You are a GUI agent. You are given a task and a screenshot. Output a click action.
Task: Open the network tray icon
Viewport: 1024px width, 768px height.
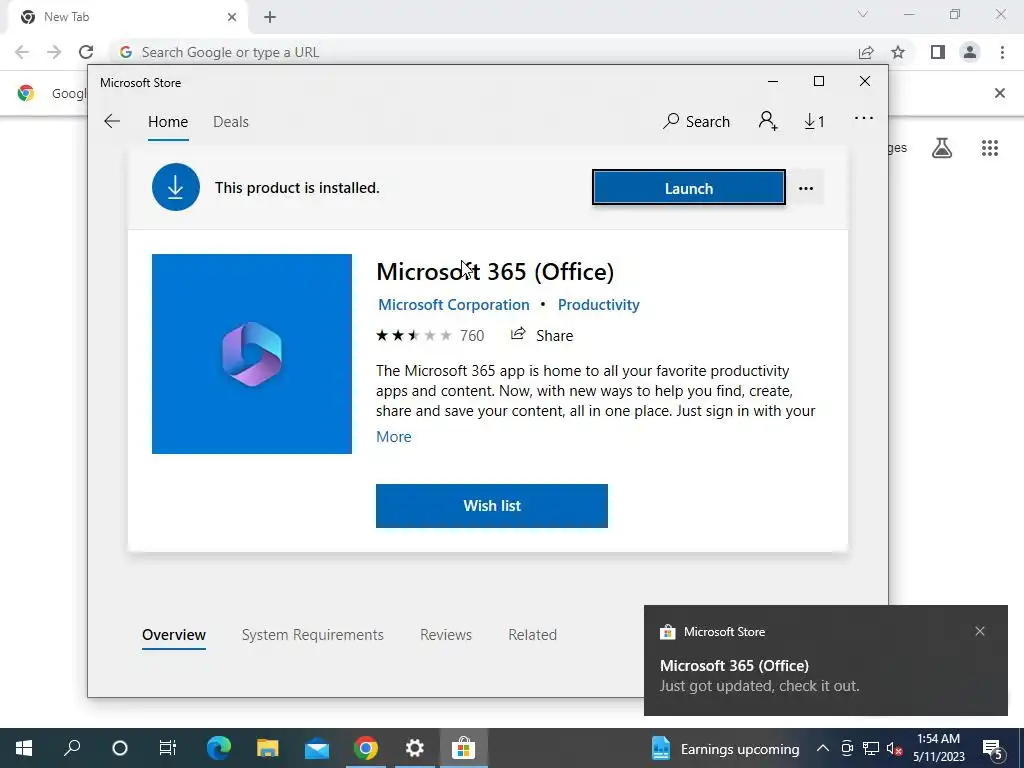[x=871, y=748]
